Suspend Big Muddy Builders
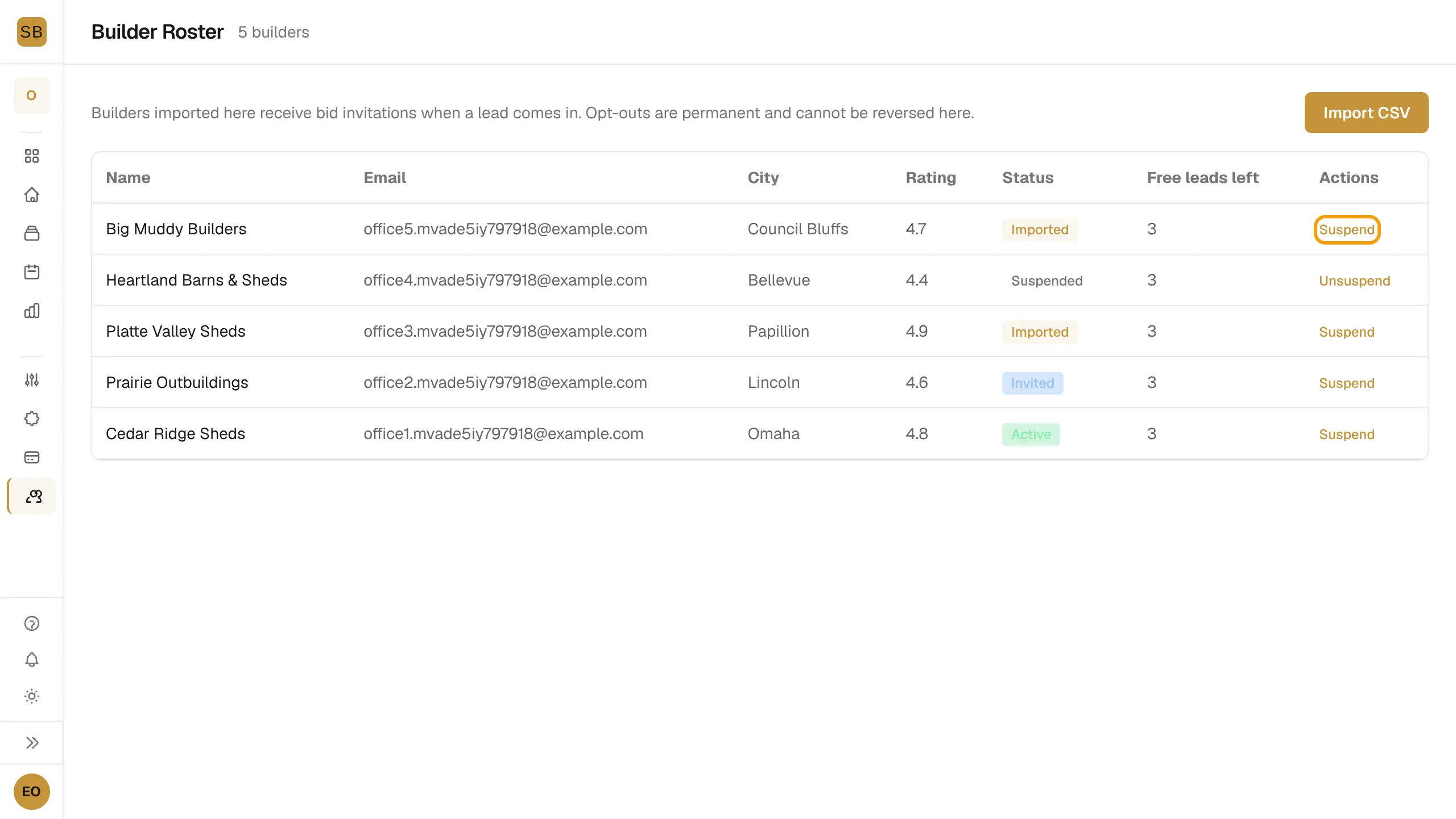Screen dimensions: 1456x819 pyautogui.click(x=1347, y=230)
